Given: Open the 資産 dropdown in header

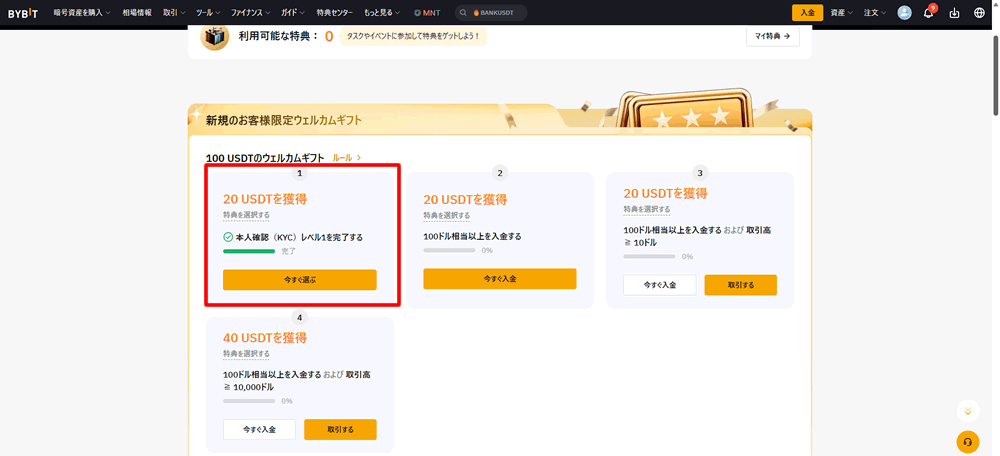Looking at the screenshot, I should point(842,13).
